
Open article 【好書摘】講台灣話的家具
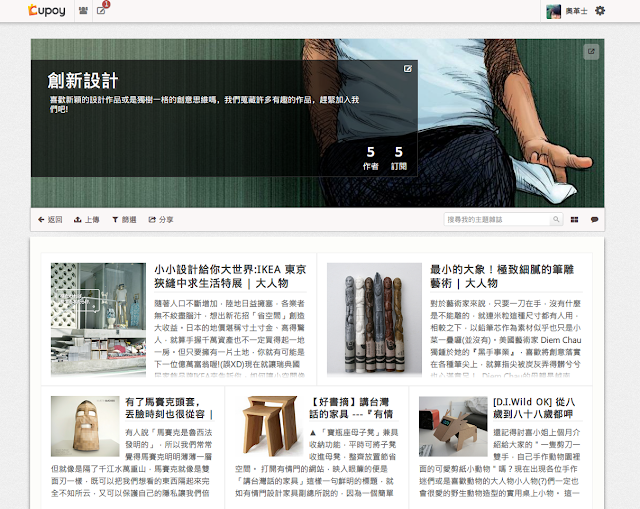tap(351, 408)
